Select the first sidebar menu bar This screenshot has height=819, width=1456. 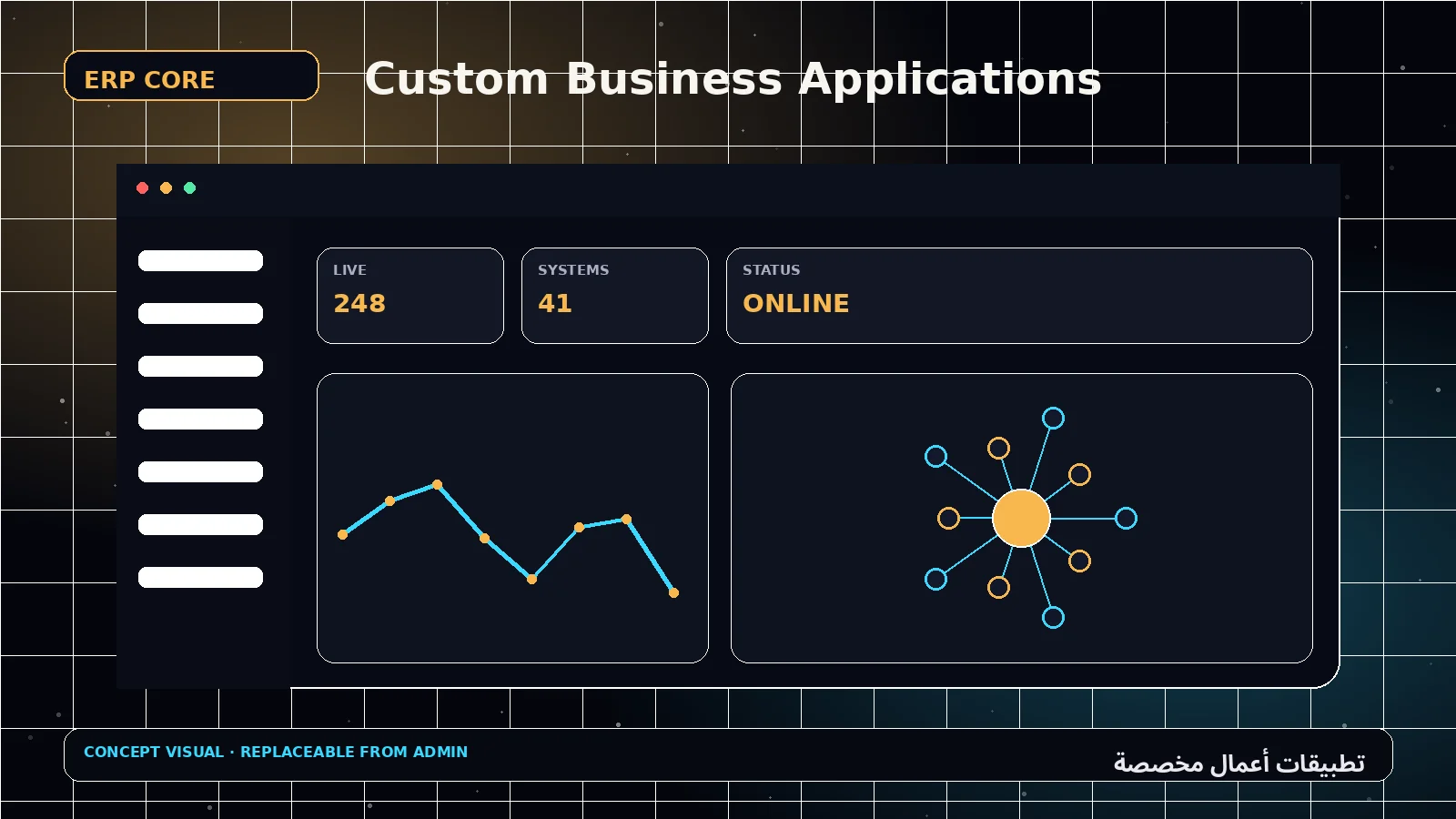click(200, 261)
